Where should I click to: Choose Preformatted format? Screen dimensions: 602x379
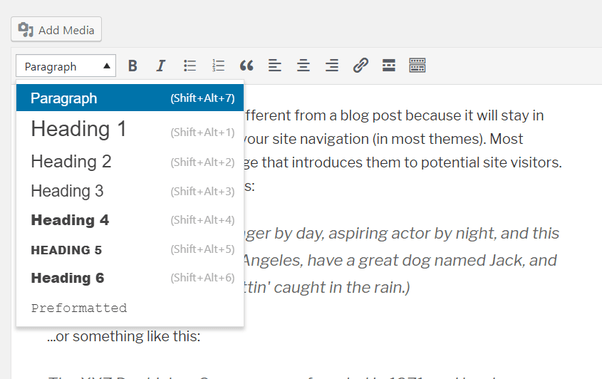[130, 308]
